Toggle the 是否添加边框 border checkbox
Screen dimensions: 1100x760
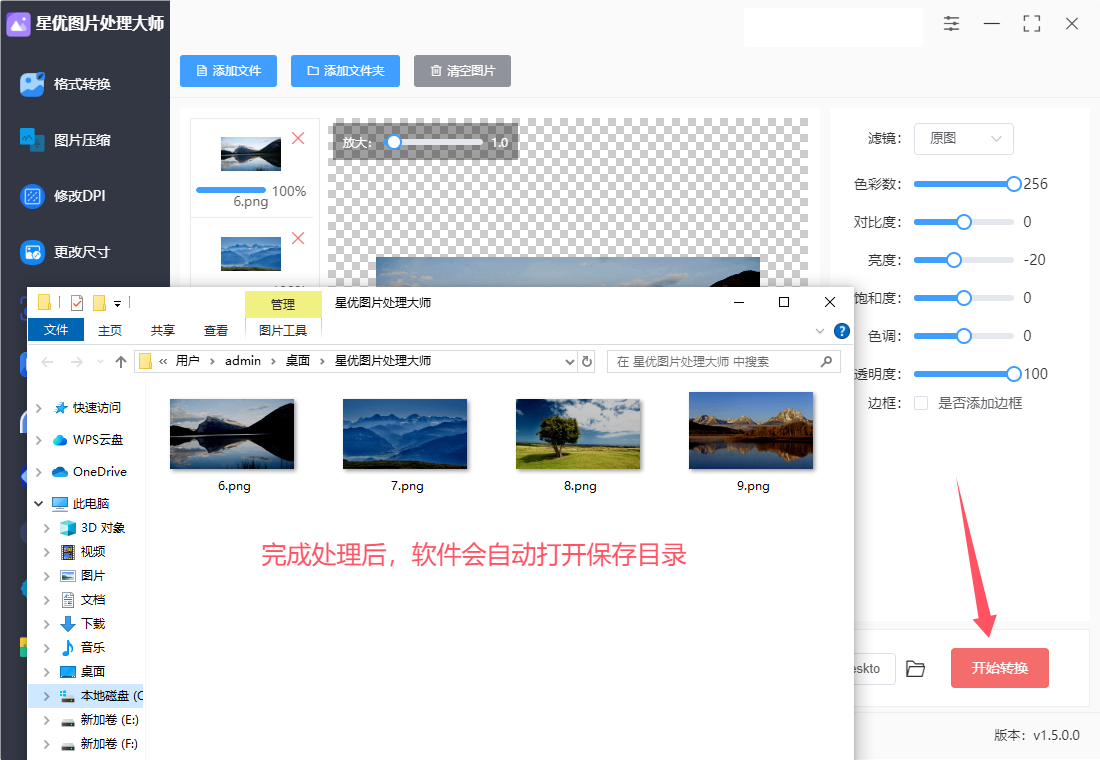coord(921,403)
